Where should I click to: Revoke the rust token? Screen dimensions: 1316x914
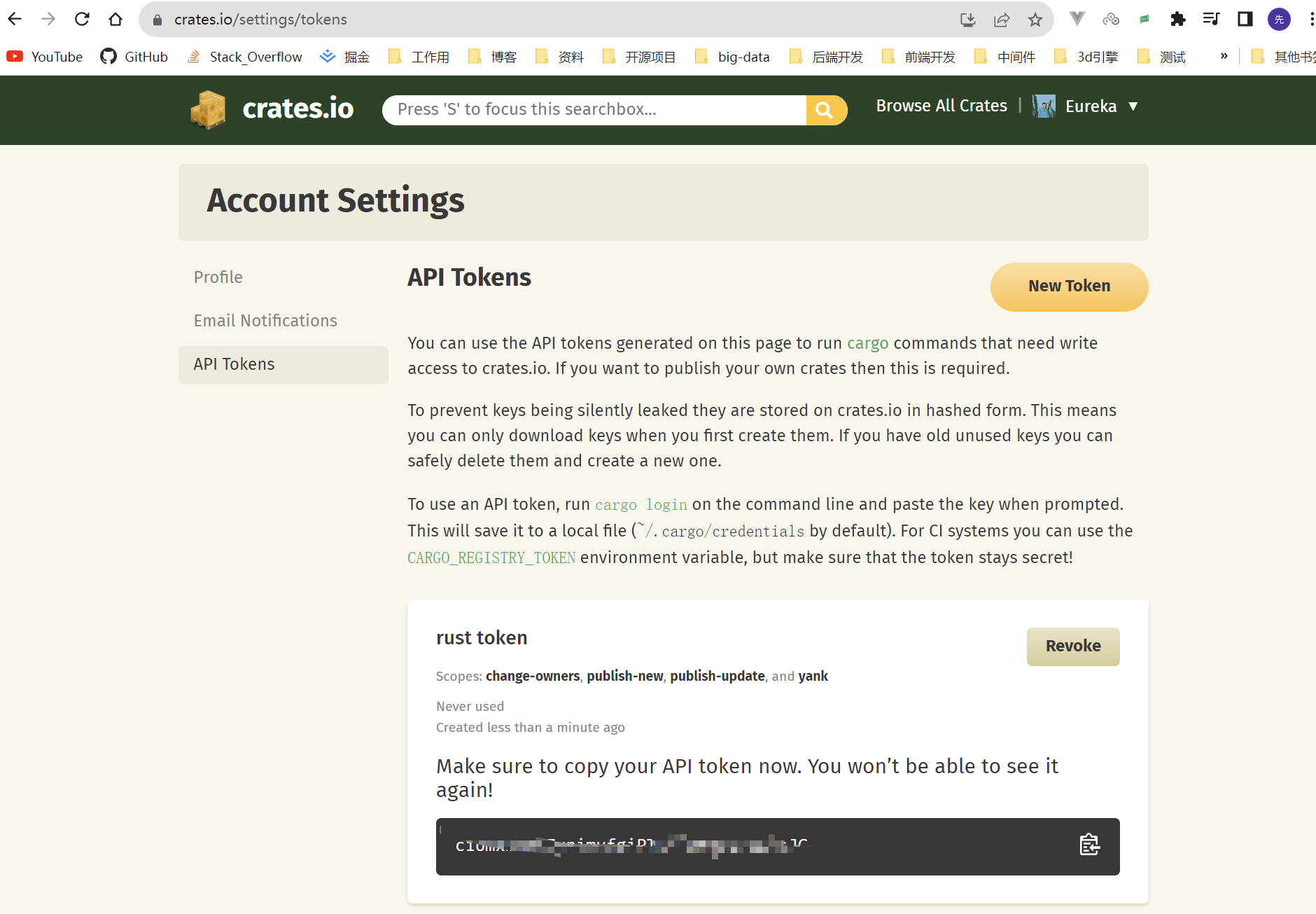point(1073,646)
